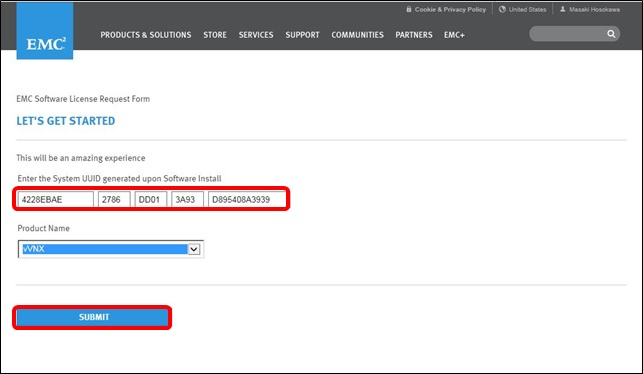Click the lock icon beside Cookie & Privacy Policy
This screenshot has width=643, height=374.
pyautogui.click(x=408, y=9)
